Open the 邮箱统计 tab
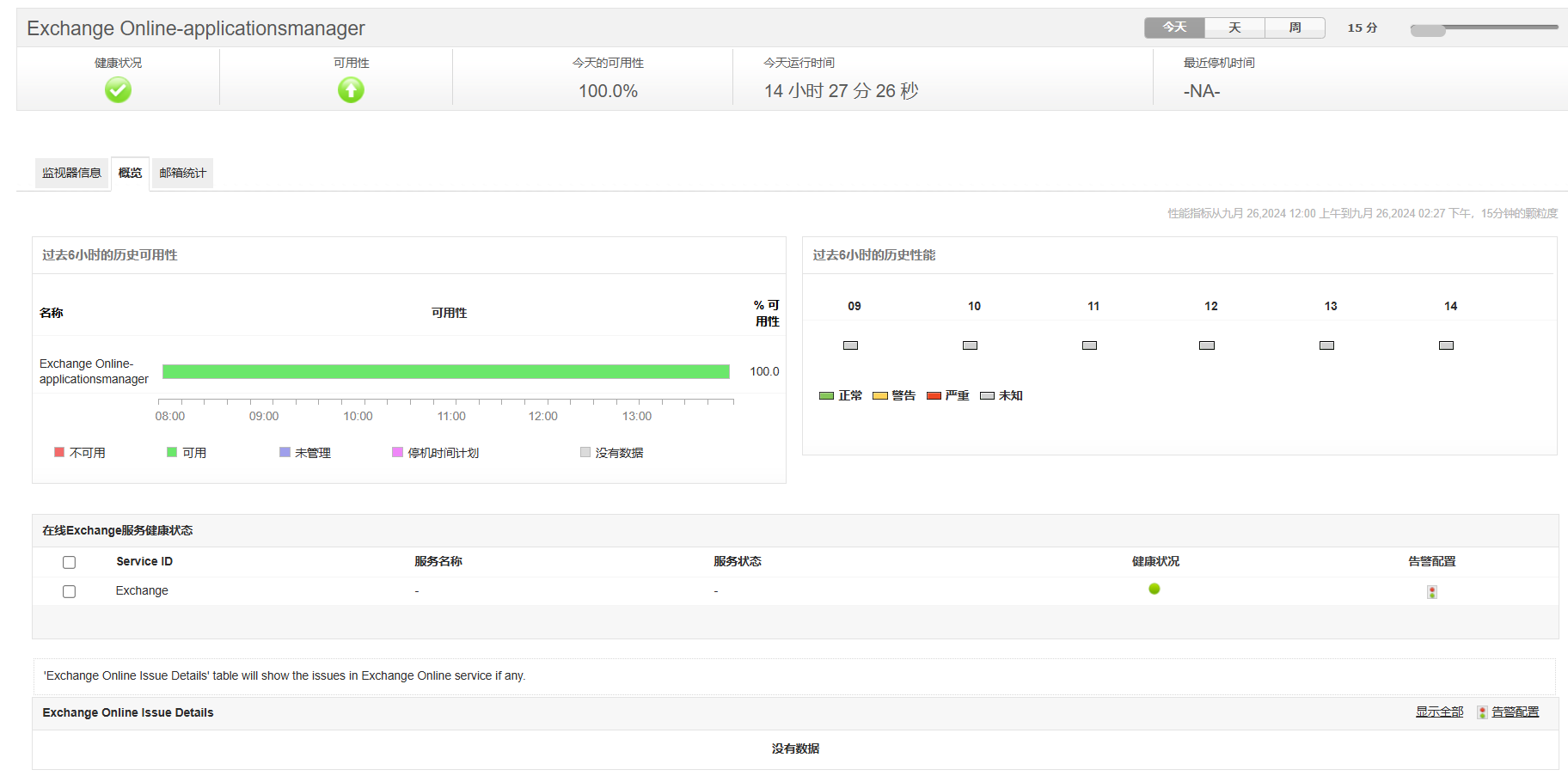 click(182, 173)
